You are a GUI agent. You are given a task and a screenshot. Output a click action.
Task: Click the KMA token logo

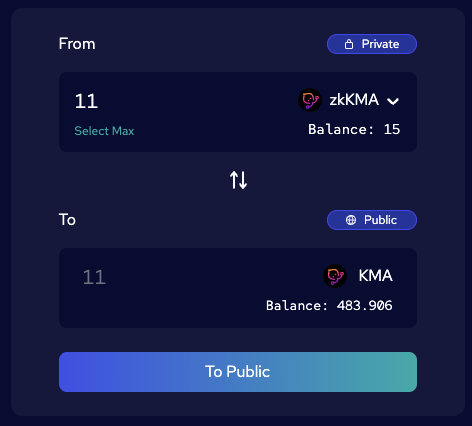pyautogui.click(x=335, y=276)
